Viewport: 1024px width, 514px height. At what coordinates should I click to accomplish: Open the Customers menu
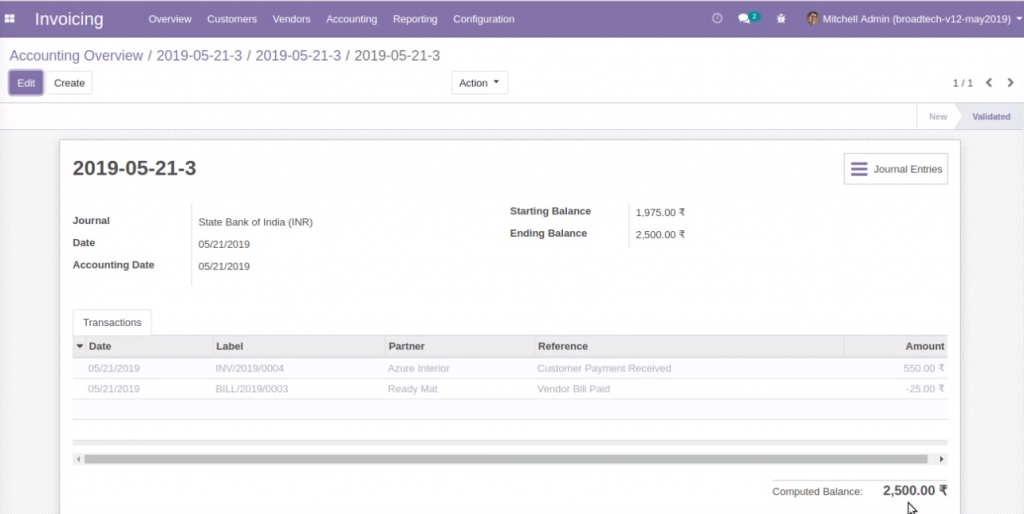232,19
